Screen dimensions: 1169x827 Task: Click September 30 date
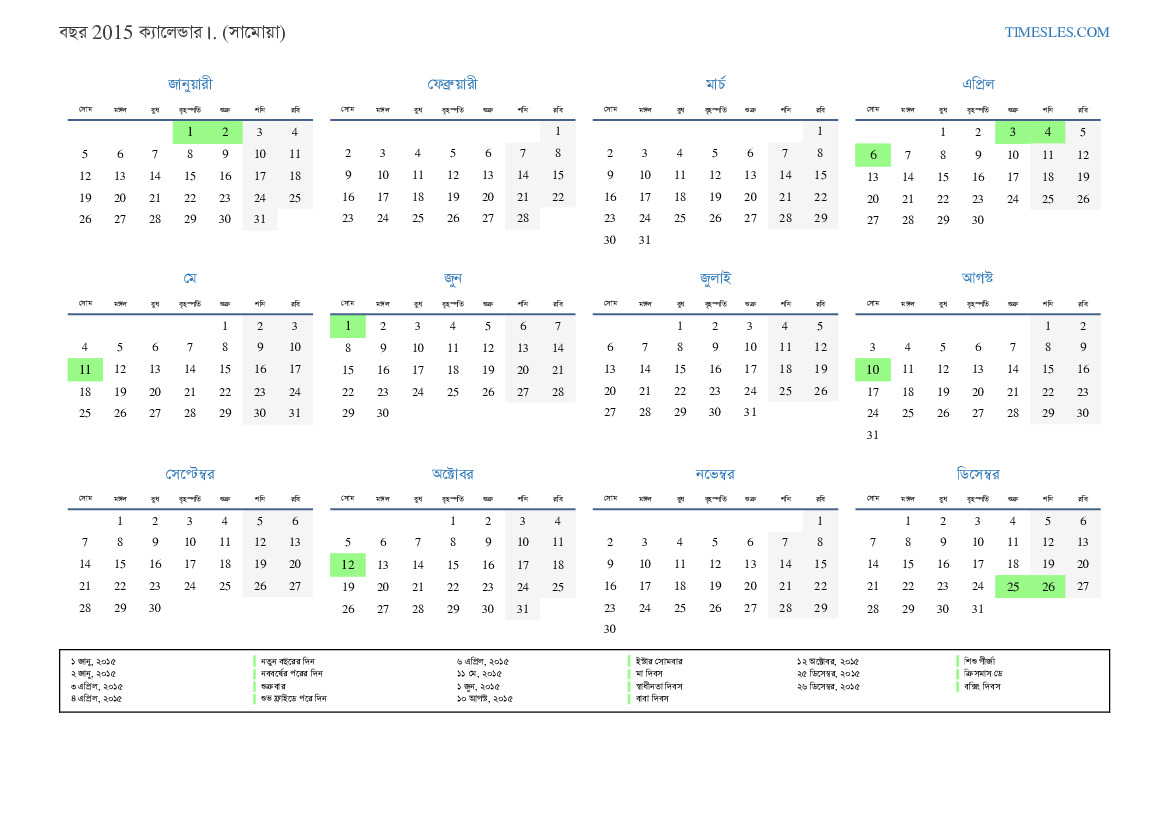[155, 608]
